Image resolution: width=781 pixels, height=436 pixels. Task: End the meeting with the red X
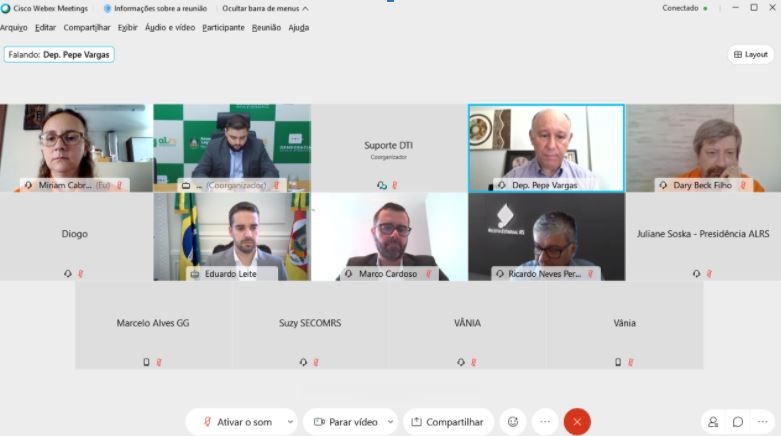coord(577,422)
